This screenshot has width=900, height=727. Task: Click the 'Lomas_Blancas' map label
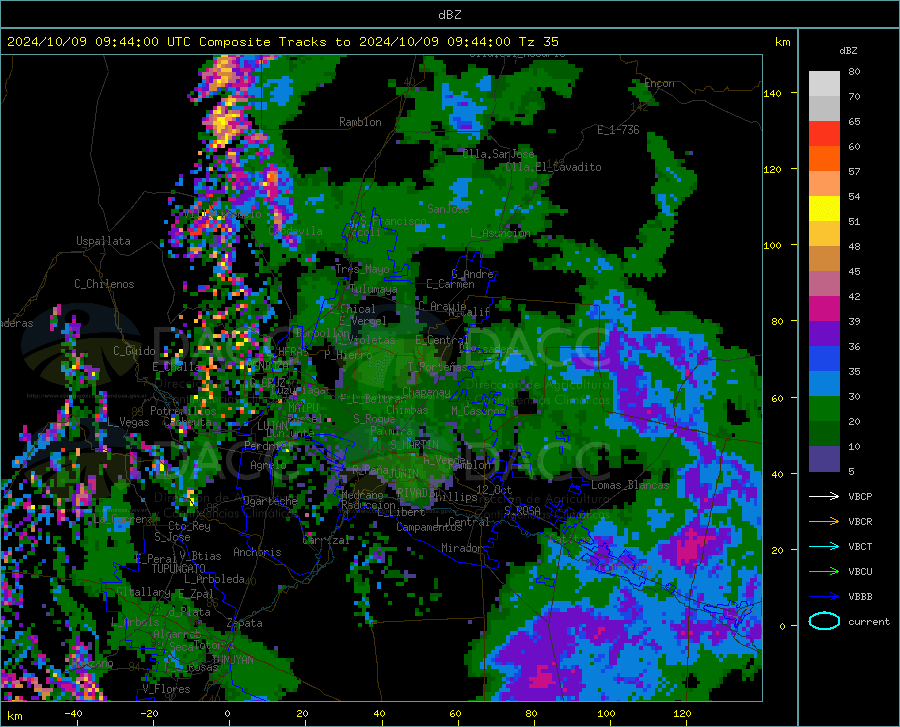pyautogui.click(x=630, y=485)
